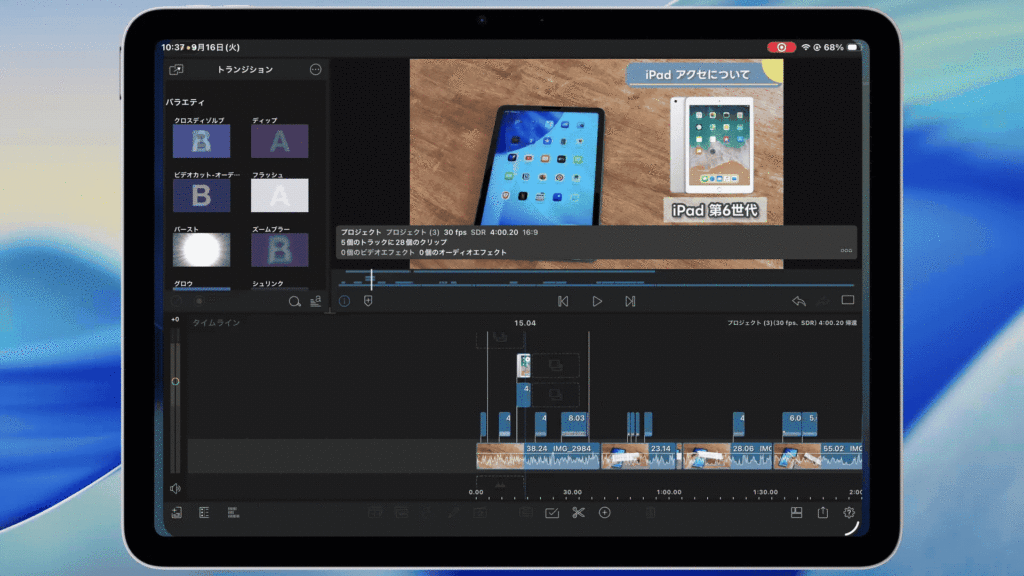This screenshot has height=576, width=1024.
Task: Click the シュリンク transition label
Action: tap(268, 283)
